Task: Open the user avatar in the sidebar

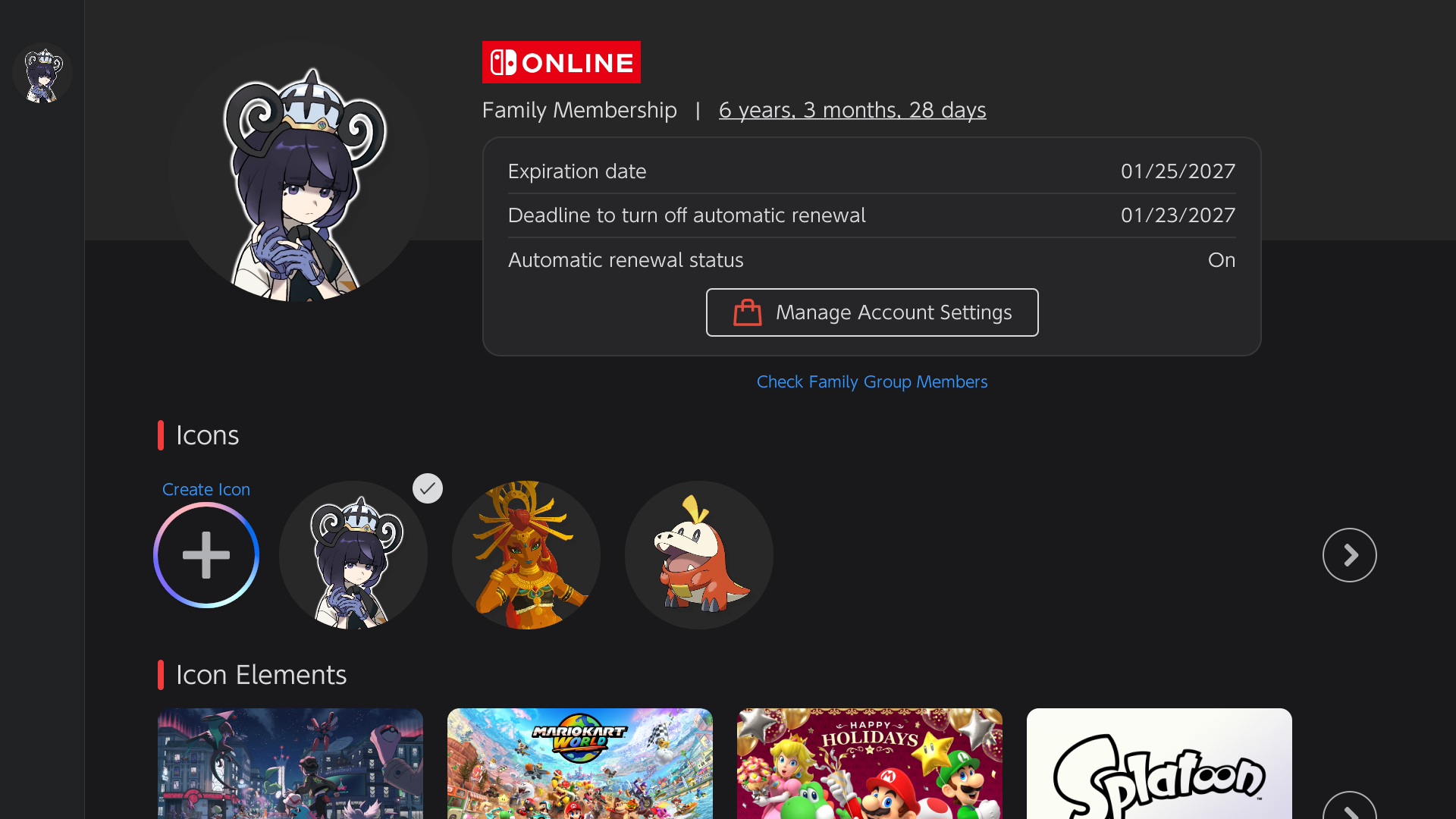Action: (42, 74)
